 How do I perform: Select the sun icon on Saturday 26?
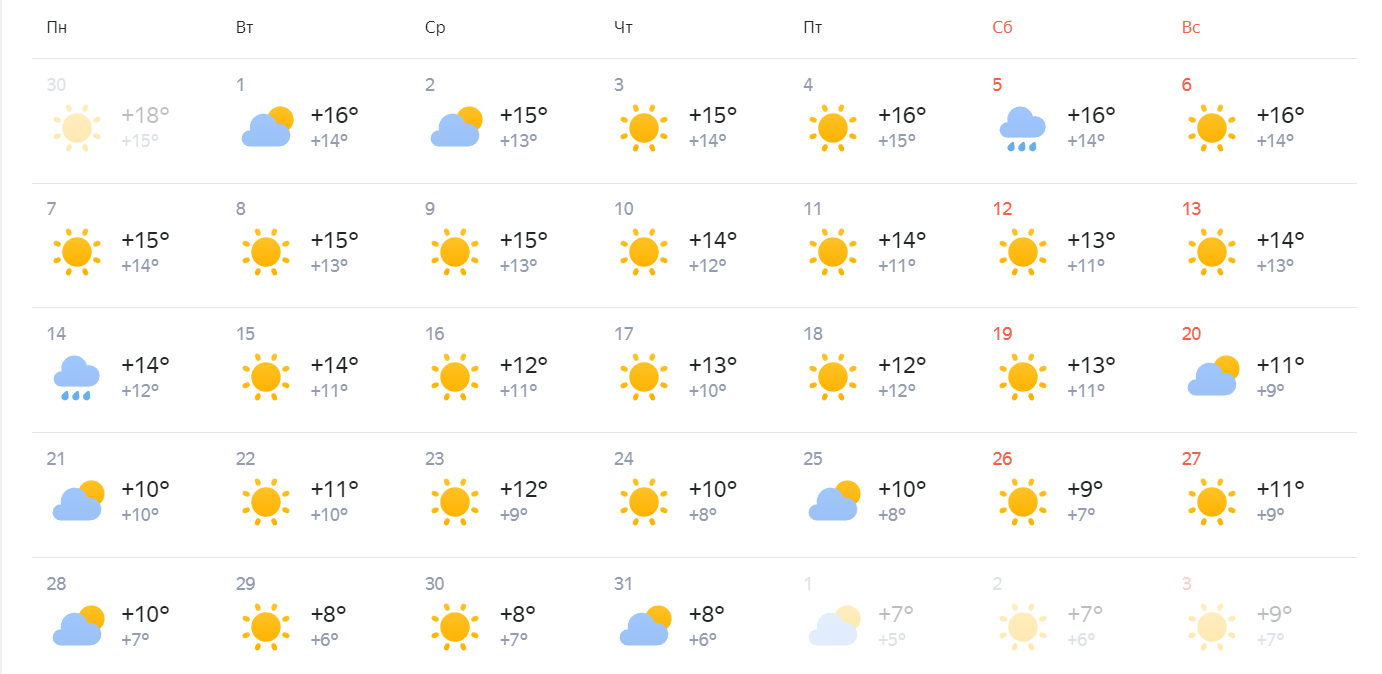(x=1022, y=502)
